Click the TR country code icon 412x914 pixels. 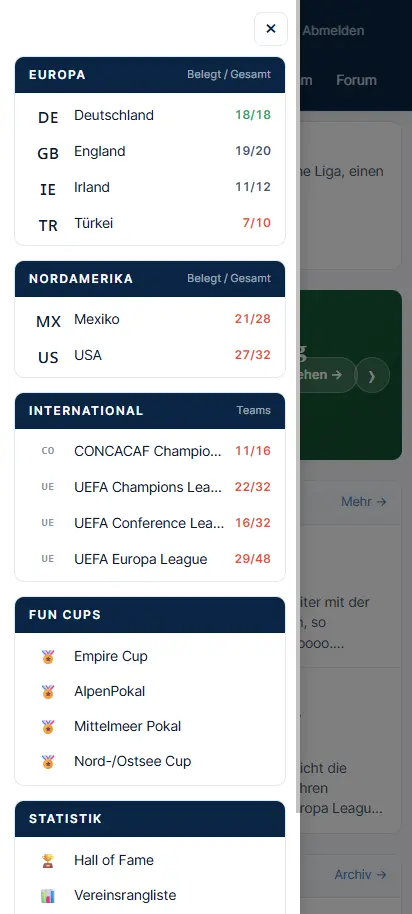48,225
